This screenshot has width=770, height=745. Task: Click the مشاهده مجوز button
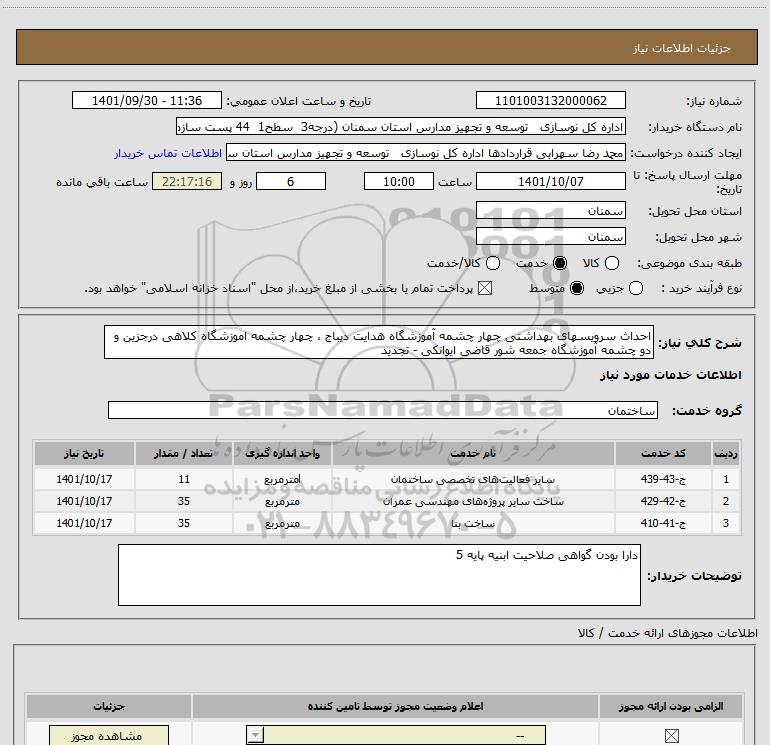[109, 736]
